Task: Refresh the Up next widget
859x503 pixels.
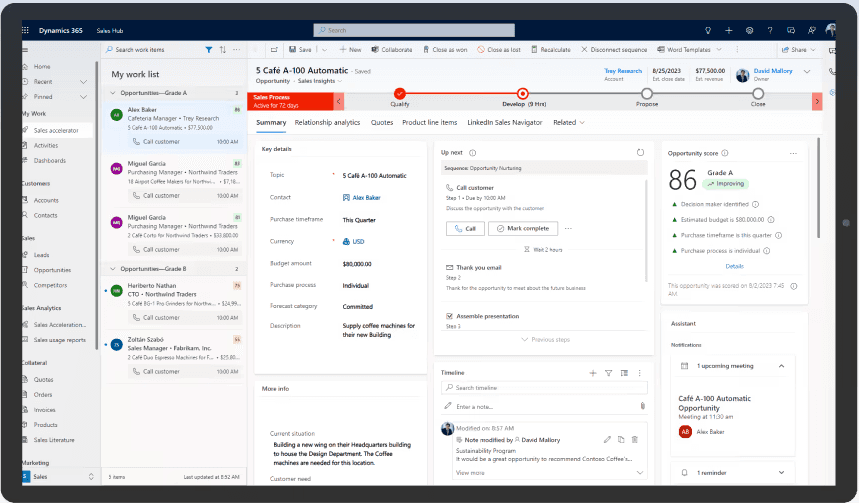Action: pyautogui.click(x=640, y=152)
